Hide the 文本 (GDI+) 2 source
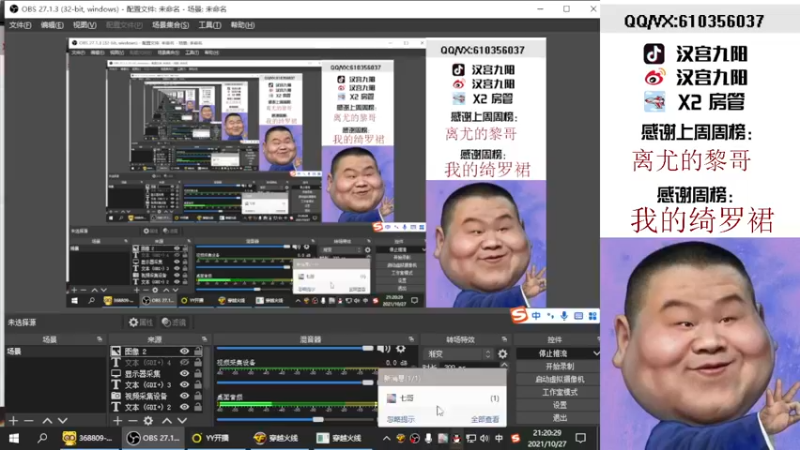Image resolution: width=800 pixels, height=450 pixels. [184, 407]
